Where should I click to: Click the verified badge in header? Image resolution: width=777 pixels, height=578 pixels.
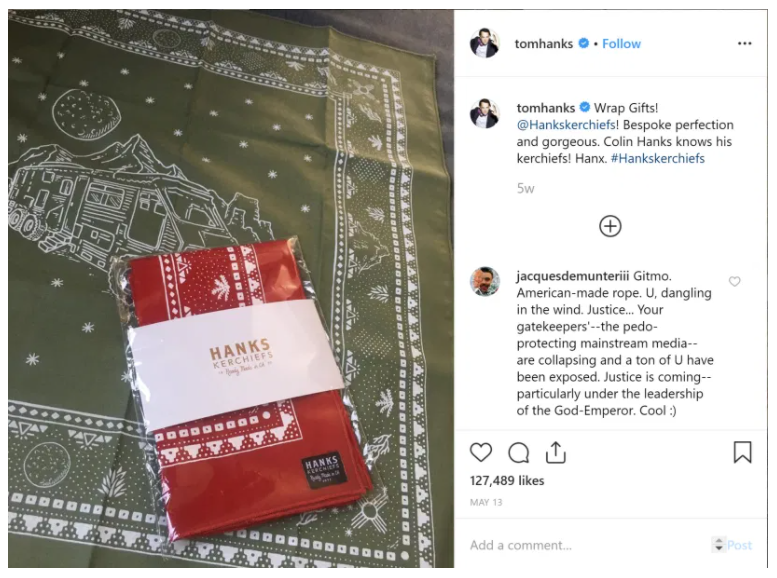click(x=584, y=43)
